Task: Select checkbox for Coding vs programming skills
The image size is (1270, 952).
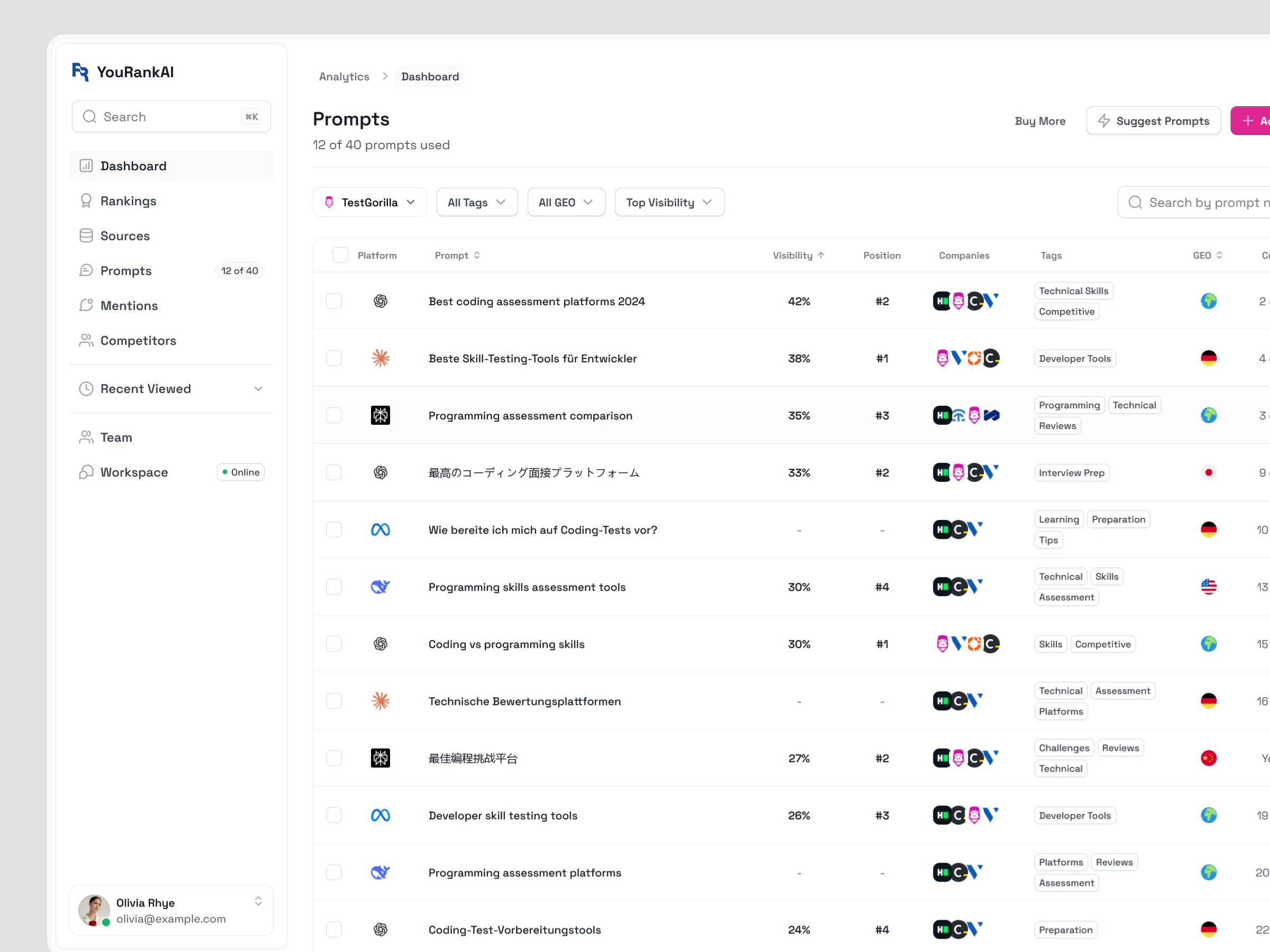Action: click(x=333, y=644)
